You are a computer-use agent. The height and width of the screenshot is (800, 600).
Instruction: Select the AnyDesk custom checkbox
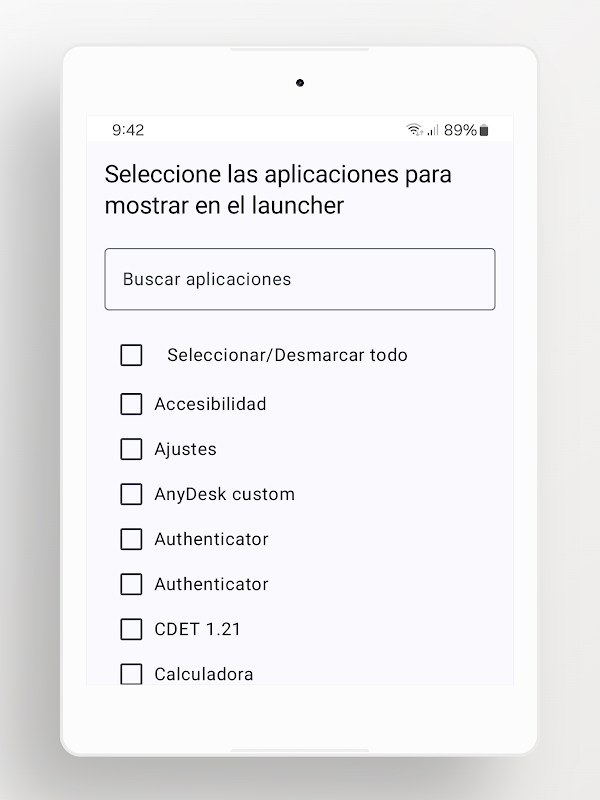point(131,494)
